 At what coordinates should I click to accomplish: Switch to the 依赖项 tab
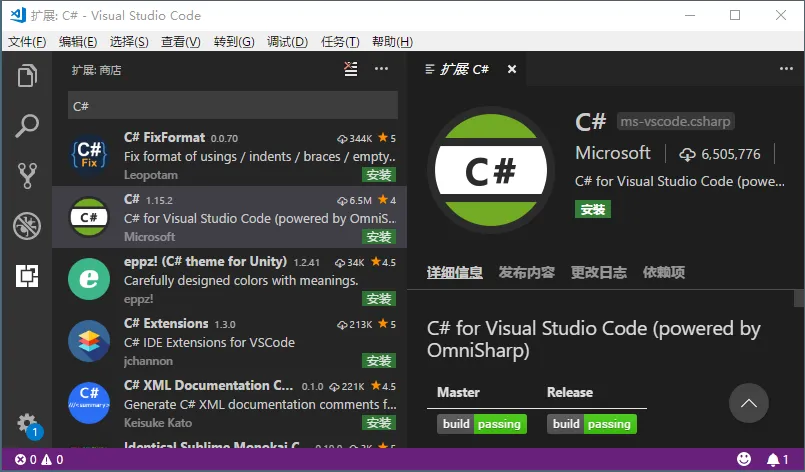point(664,272)
